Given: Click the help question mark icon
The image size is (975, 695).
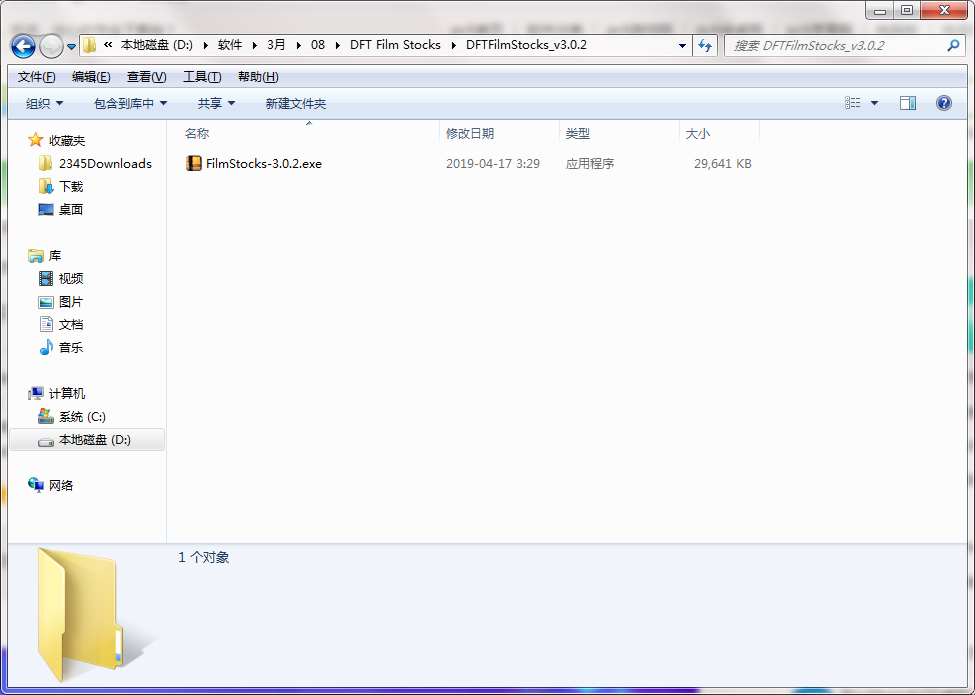Looking at the screenshot, I should coord(943,103).
